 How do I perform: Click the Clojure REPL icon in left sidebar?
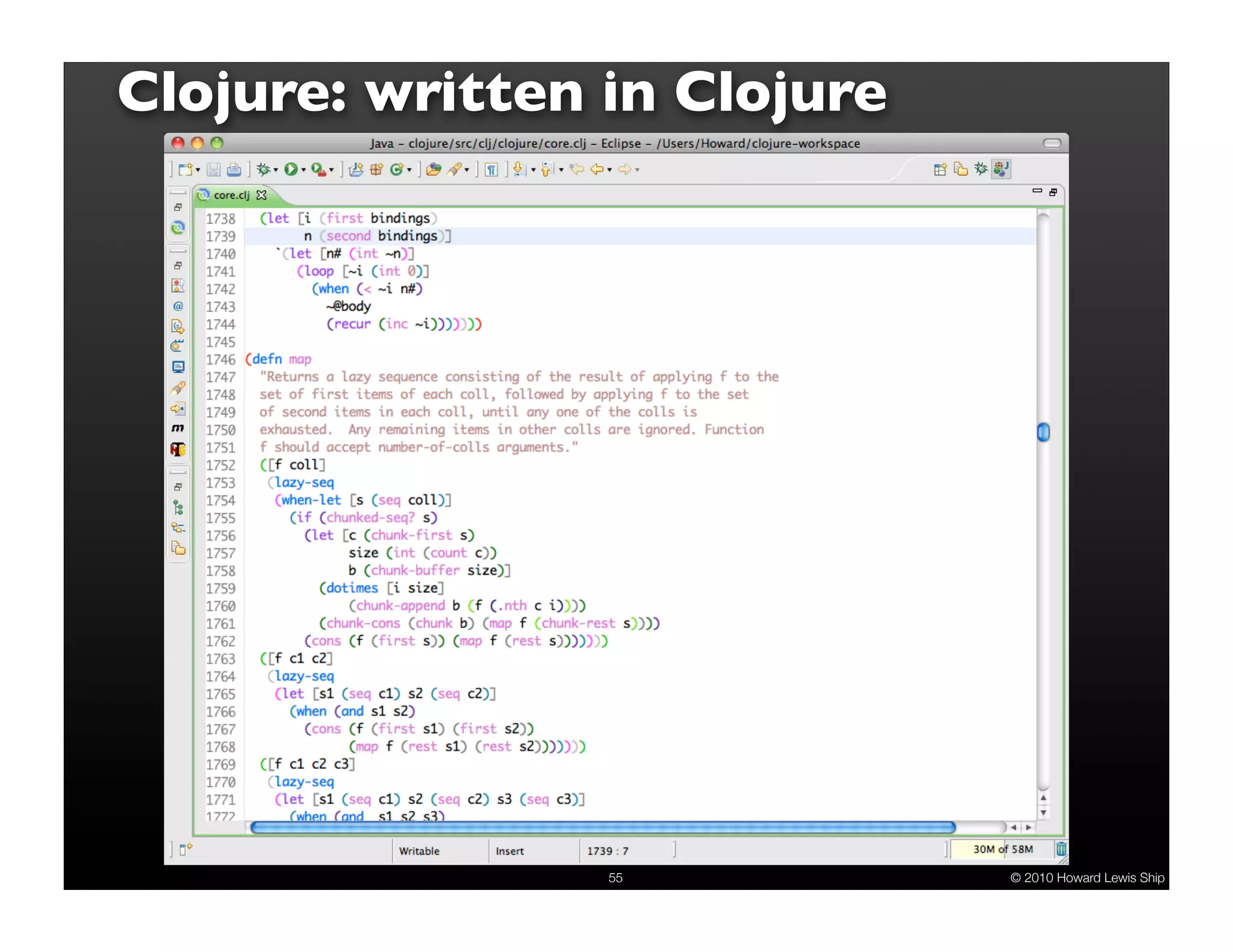click(x=178, y=228)
